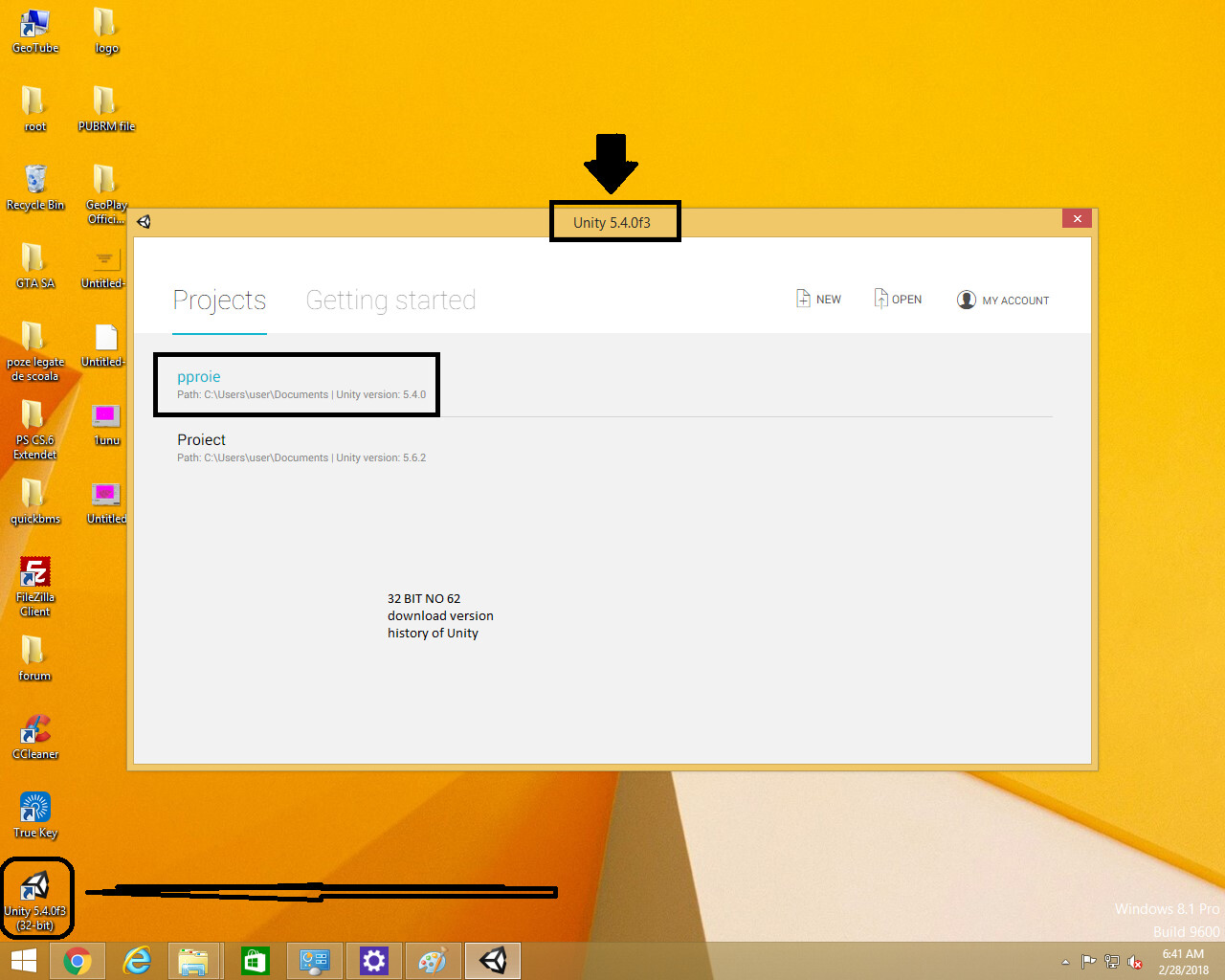Open Internet Explorer from taskbar
This screenshot has height=980, width=1225.
[137, 961]
